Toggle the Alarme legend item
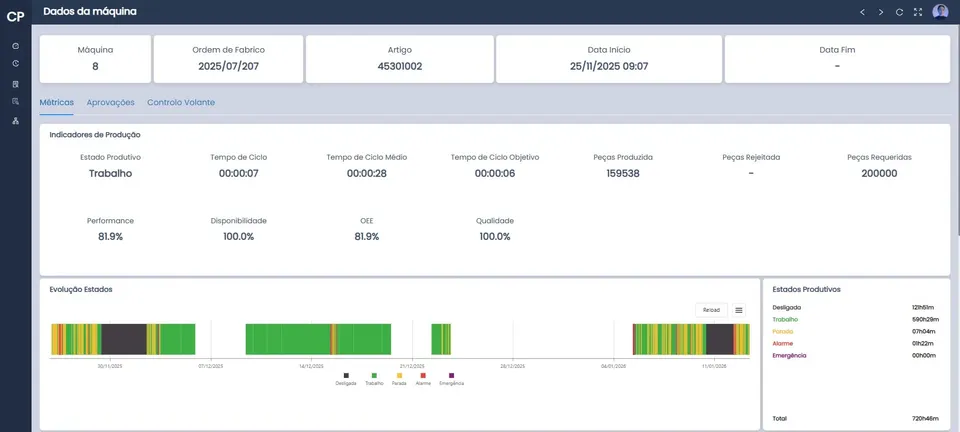Image resolution: width=960 pixels, height=432 pixels. point(423,379)
